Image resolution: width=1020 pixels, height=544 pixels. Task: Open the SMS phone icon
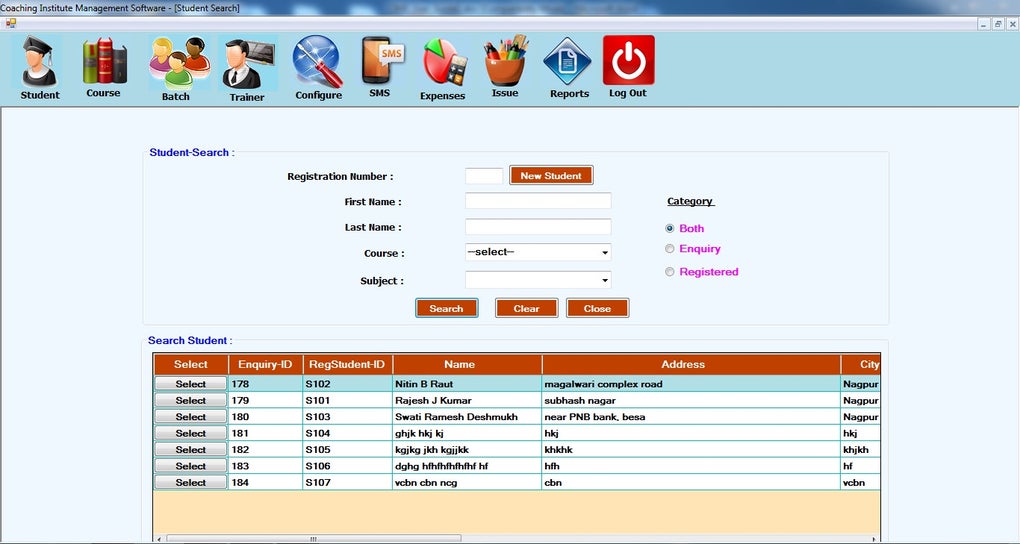(382, 61)
